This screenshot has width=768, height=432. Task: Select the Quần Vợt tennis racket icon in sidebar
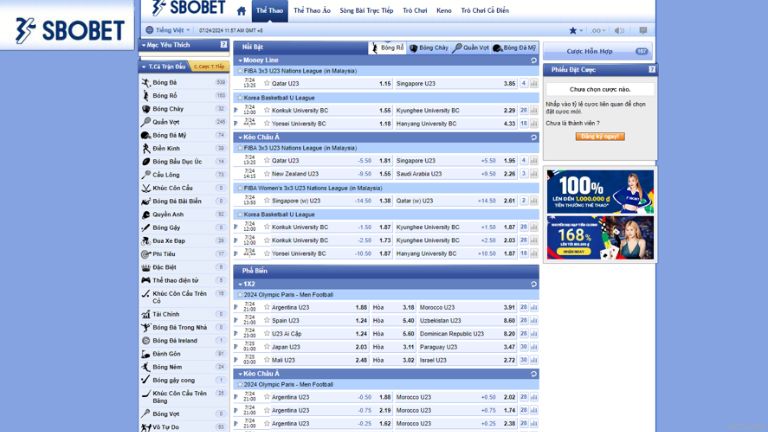pyautogui.click(x=145, y=122)
